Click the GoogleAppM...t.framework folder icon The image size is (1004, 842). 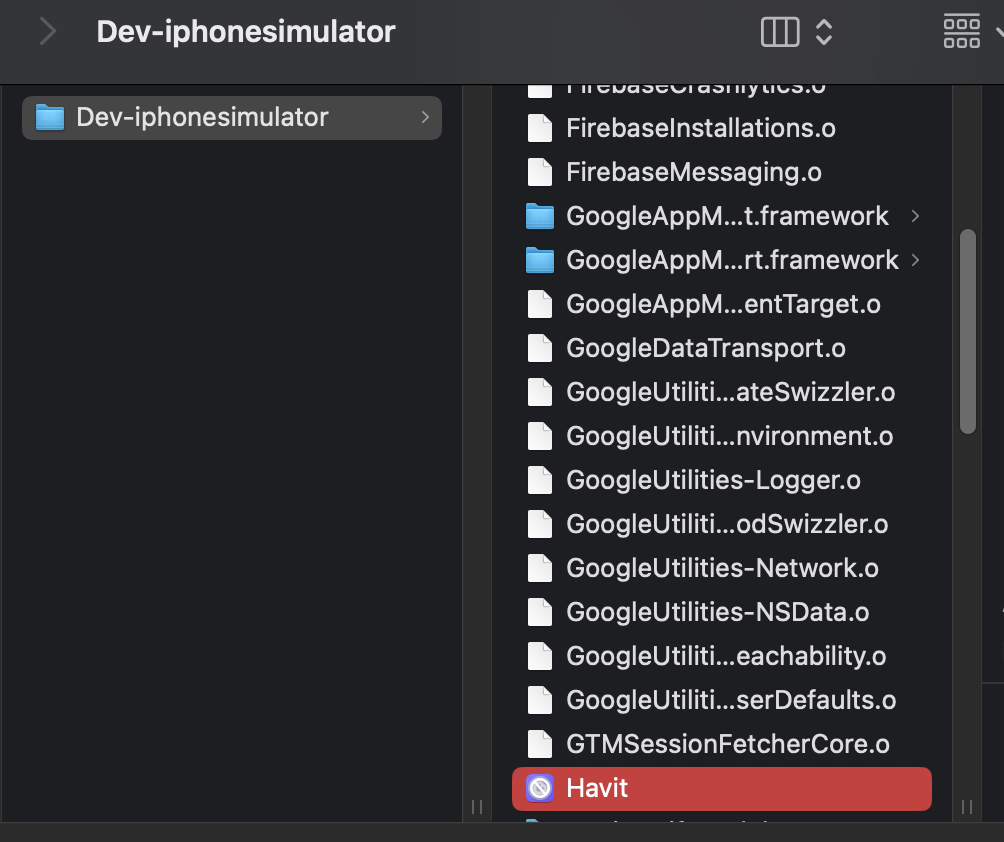[x=540, y=216]
